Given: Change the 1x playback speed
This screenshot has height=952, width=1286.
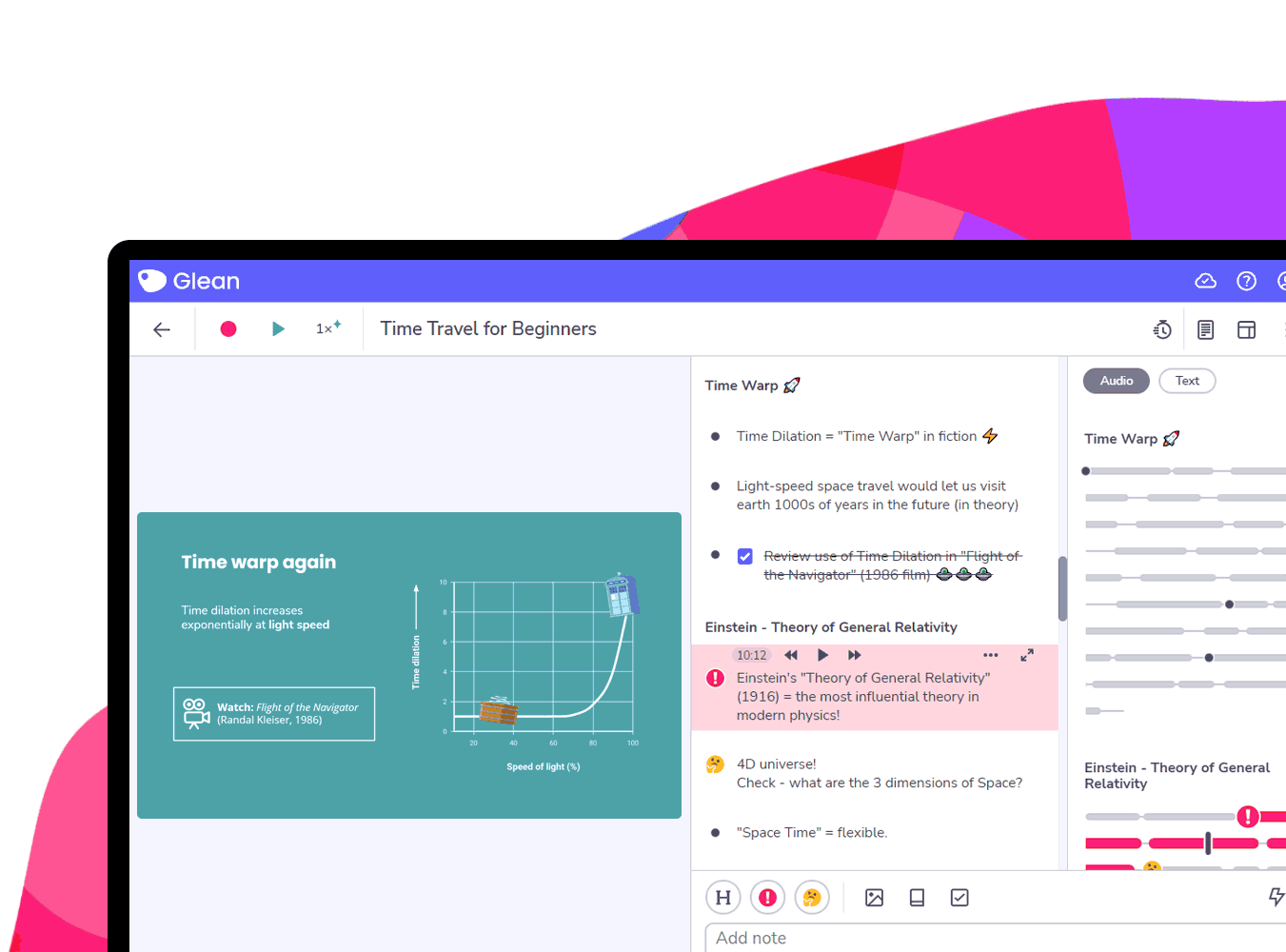Looking at the screenshot, I should coord(328,327).
